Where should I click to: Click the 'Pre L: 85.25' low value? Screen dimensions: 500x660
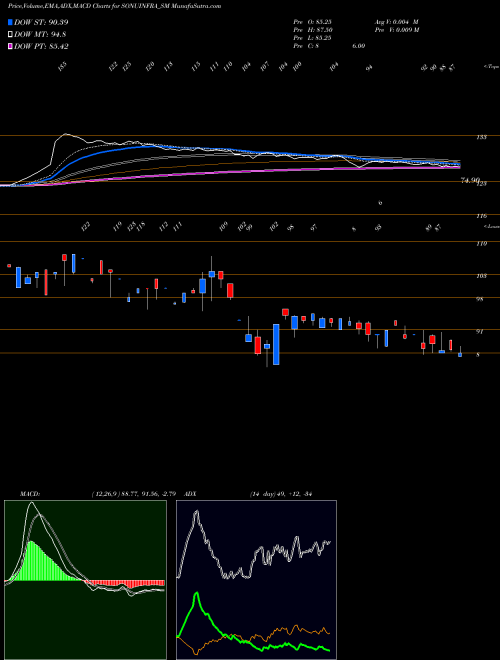point(315,38)
